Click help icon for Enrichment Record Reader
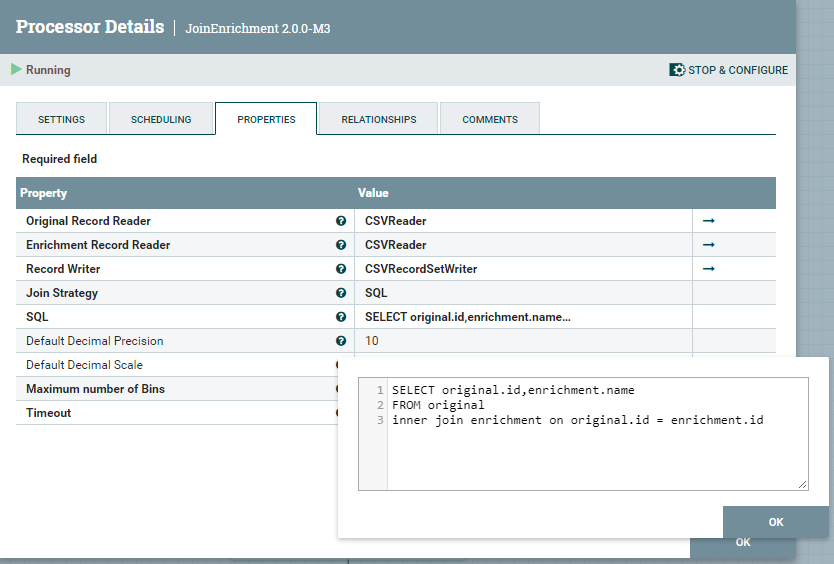The width and height of the screenshot is (834, 564). click(x=341, y=245)
